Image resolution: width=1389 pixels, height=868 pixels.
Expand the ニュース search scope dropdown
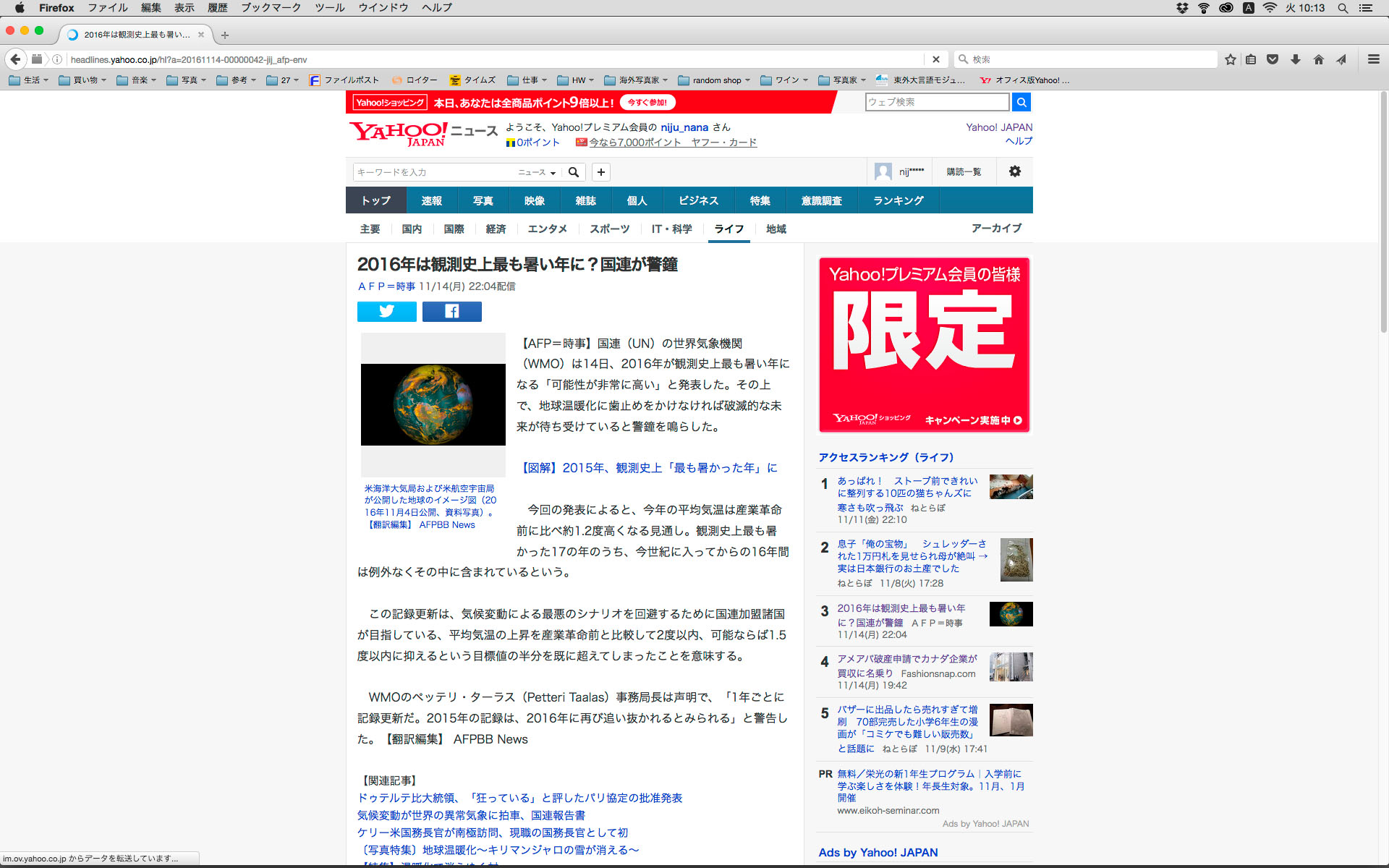pos(537,172)
